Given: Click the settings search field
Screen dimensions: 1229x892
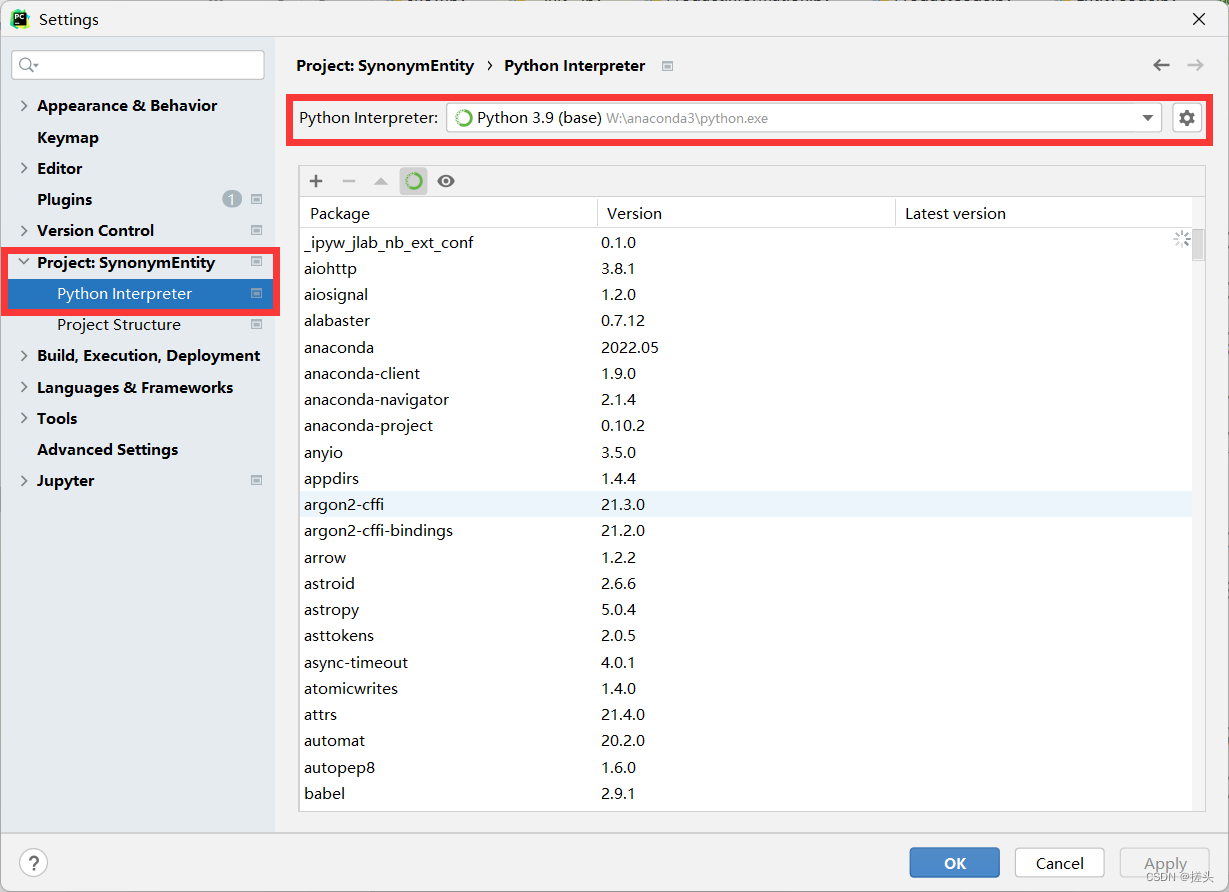Looking at the screenshot, I should 137,64.
